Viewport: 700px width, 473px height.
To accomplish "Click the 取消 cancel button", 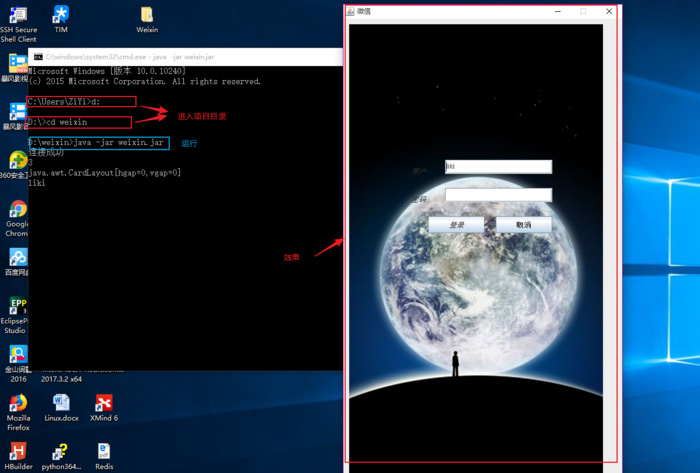I will (524, 224).
